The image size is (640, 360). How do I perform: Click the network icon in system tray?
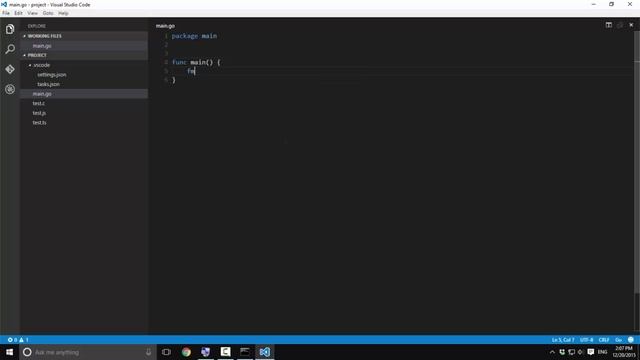coord(571,352)
